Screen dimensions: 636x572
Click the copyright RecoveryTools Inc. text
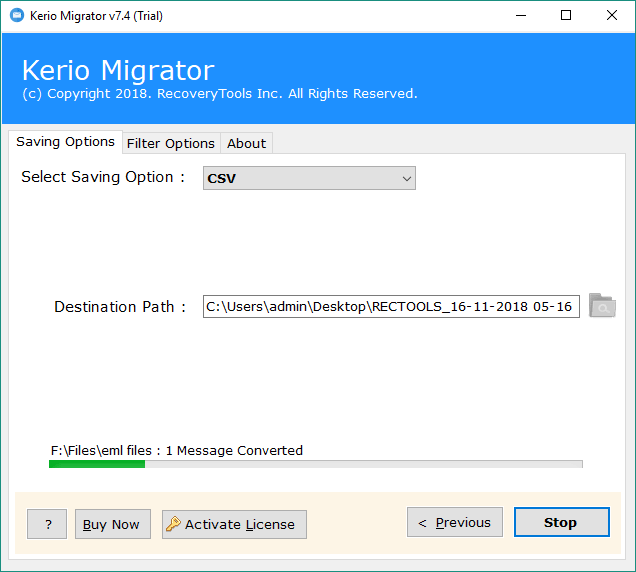[219, 94]
